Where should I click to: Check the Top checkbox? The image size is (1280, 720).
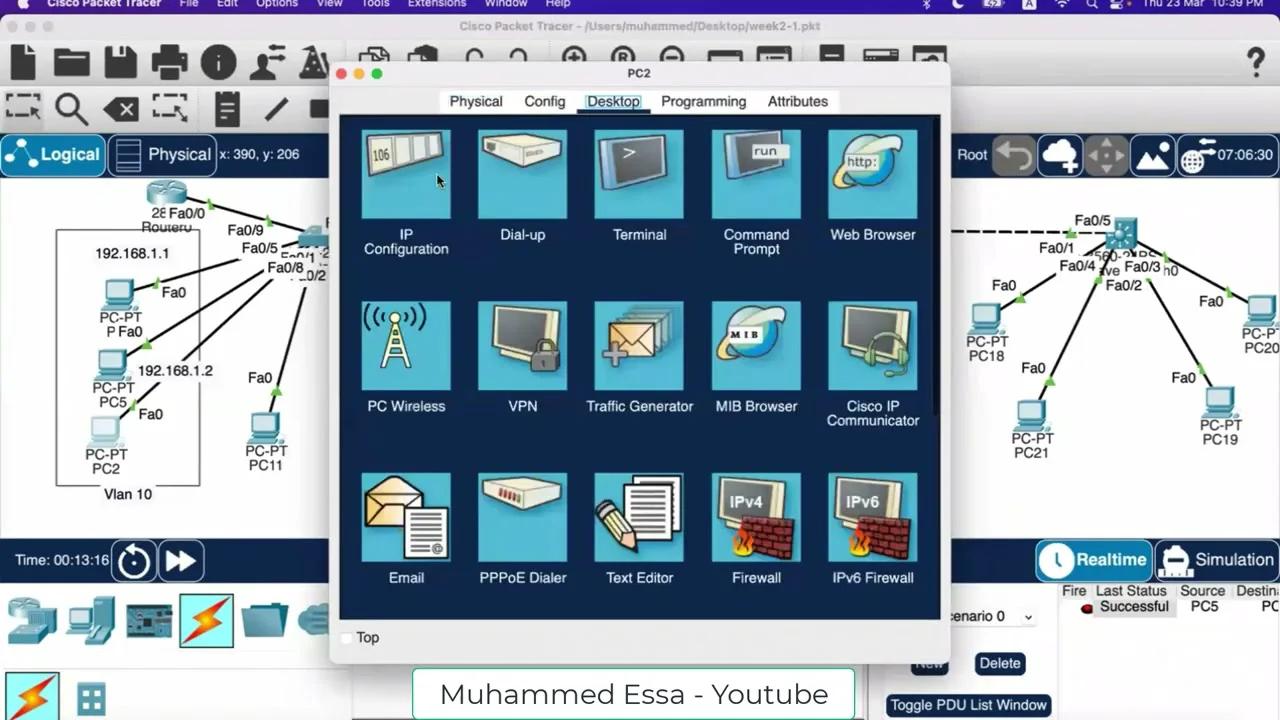[x=348, y=637]
